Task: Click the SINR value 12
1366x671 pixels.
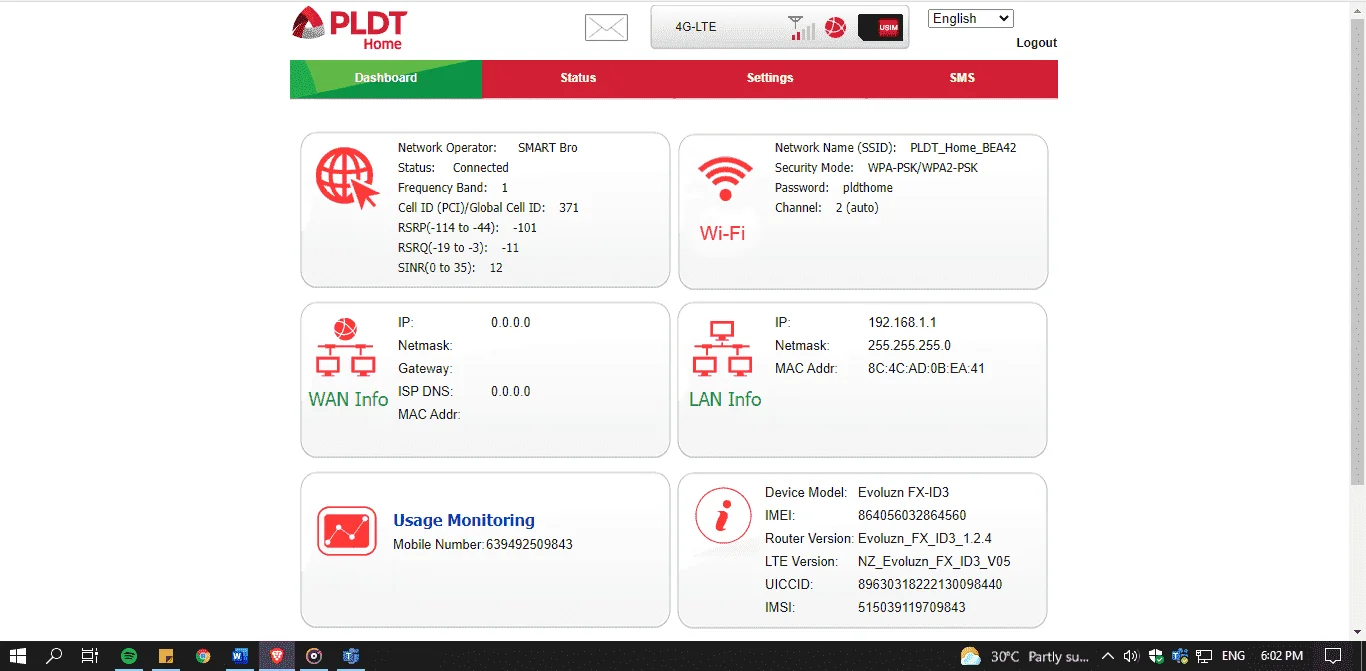Action: (x=496, y=268)
